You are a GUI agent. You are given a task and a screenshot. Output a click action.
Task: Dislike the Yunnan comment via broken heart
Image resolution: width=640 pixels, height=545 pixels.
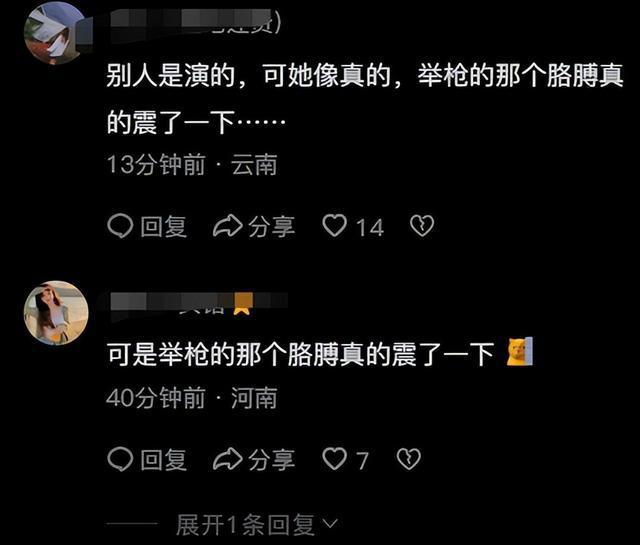click(x=422, y=226)
